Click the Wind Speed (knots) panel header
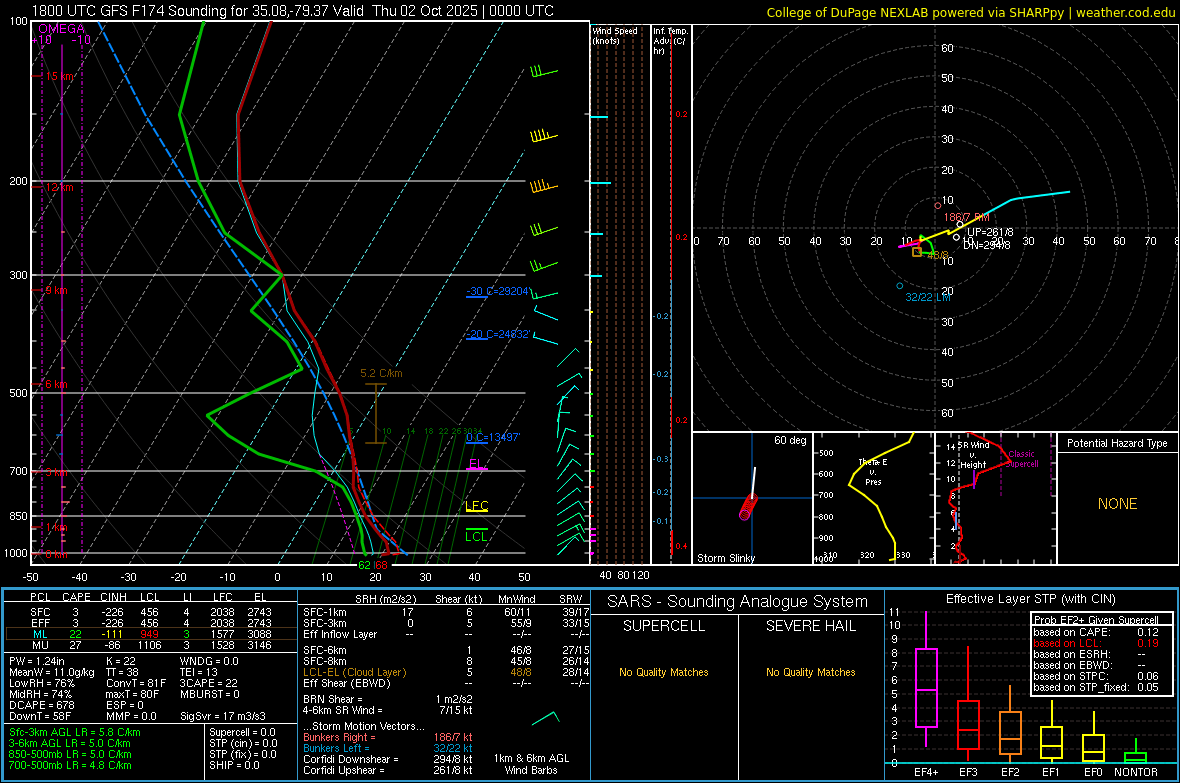This screenshot has width=1180, height=783. point(615,35)
